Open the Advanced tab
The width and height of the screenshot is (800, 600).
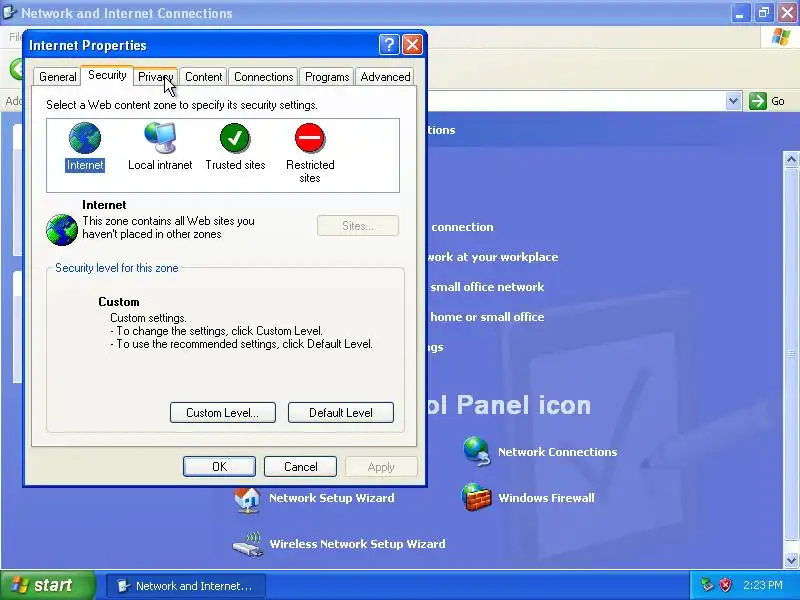tap(385, 77)
